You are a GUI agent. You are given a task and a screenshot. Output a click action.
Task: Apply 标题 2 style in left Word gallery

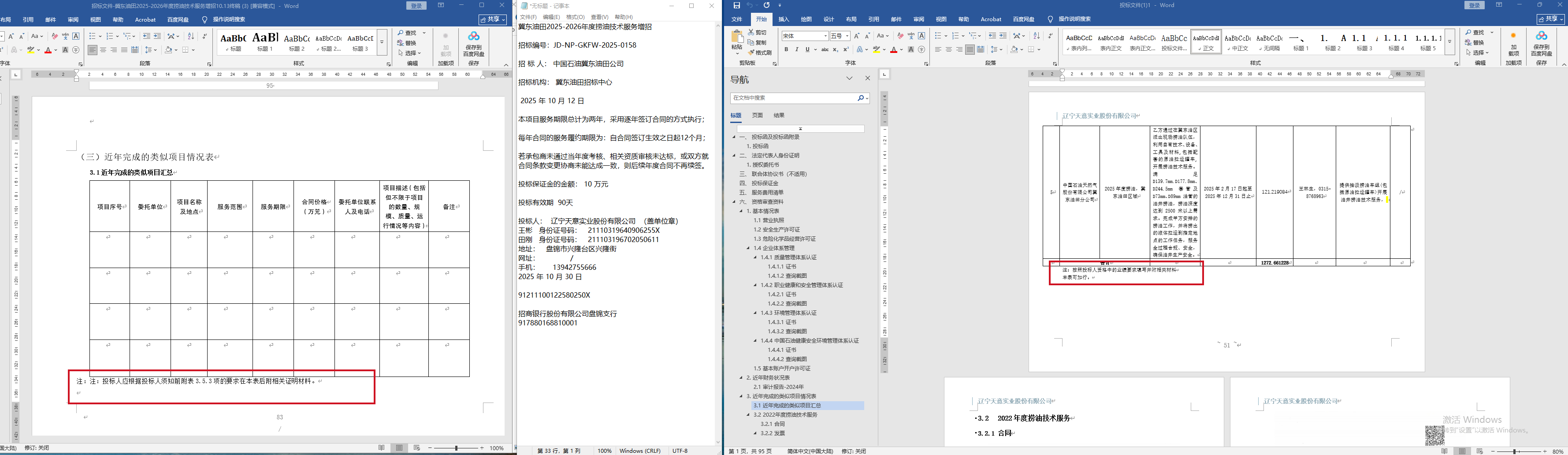(x=297, y=43)
